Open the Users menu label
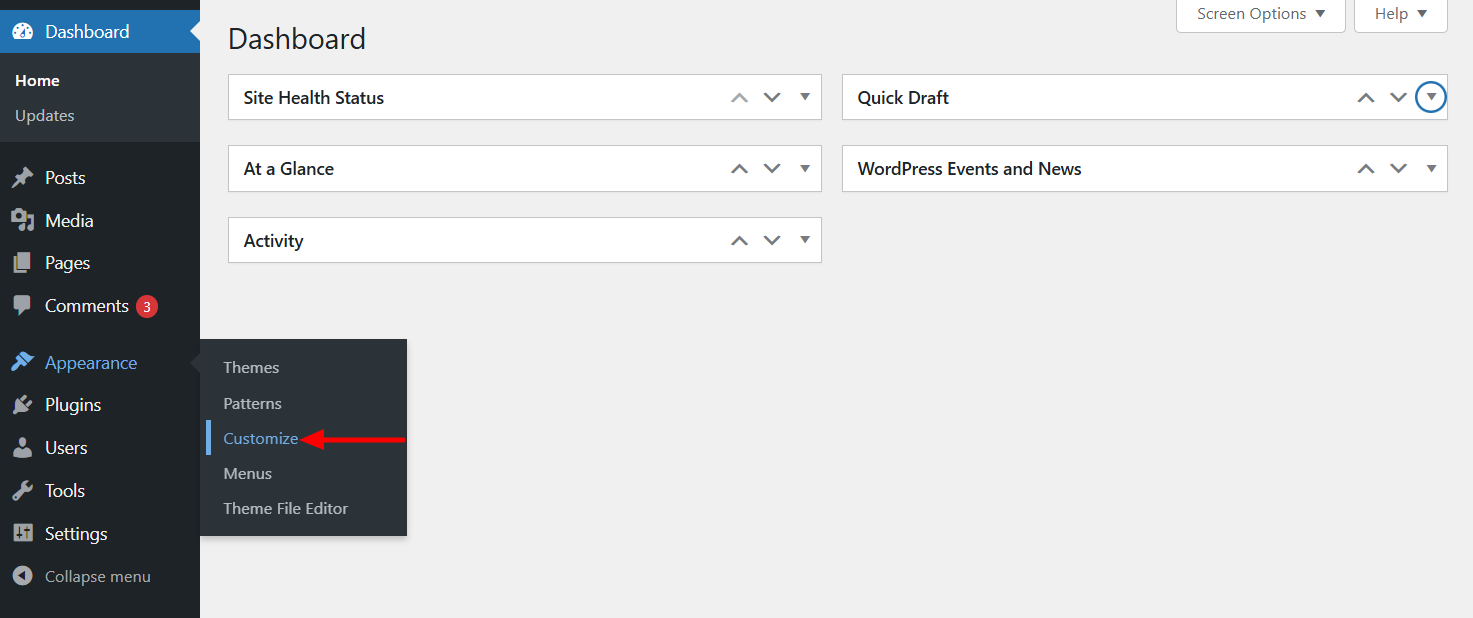Image resolution: width=1473 pixels, height=618 pixels. pyautogui.click(x=66, y=448)
